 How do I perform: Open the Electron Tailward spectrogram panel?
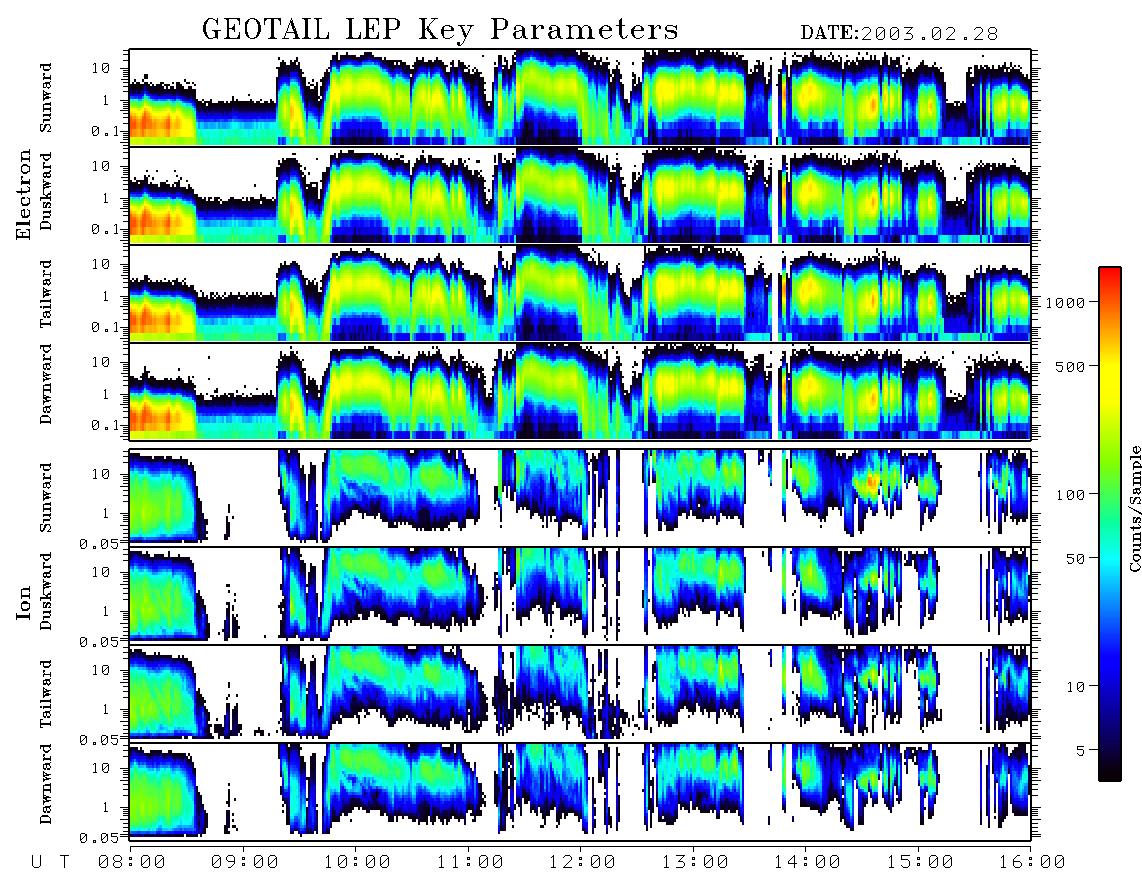point(580,293)
